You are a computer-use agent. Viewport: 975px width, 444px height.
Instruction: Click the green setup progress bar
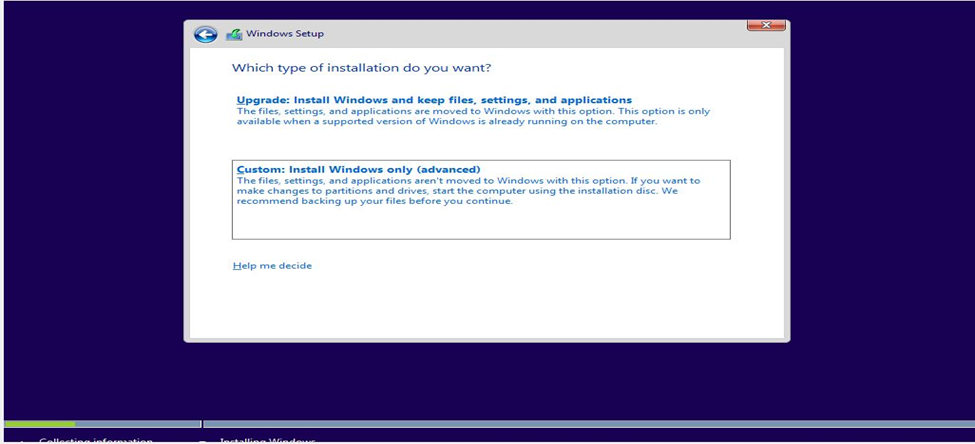point(40,424)
